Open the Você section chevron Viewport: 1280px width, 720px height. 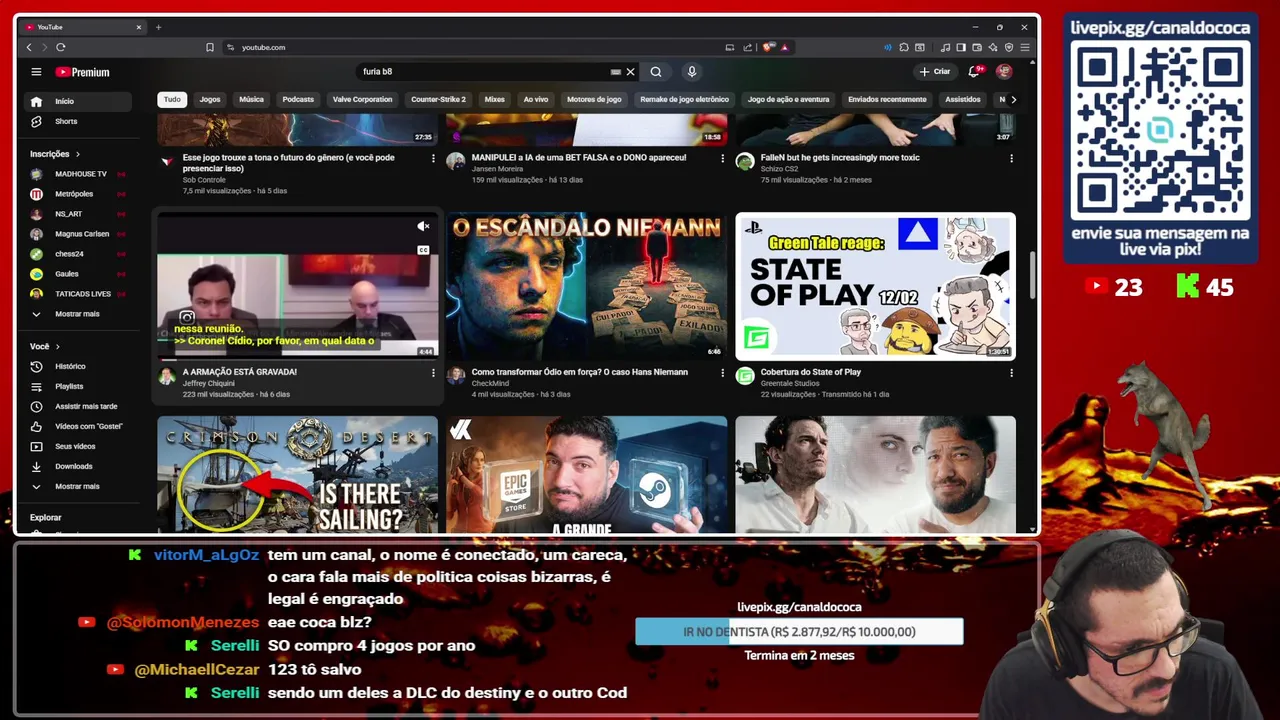click(57, 346)
